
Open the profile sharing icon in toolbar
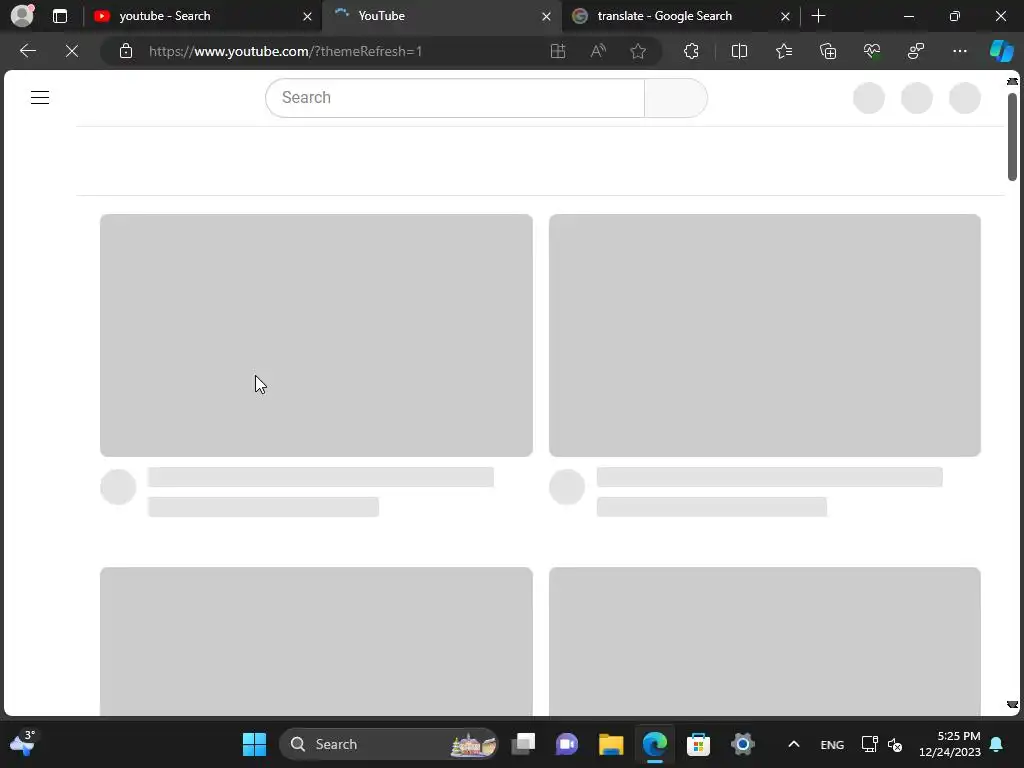tap(916, 51)
